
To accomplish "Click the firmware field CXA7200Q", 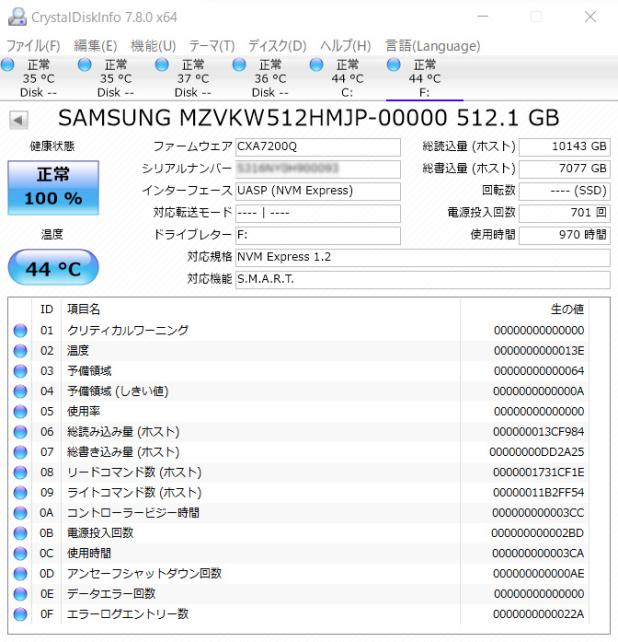I will pos(318,147).
